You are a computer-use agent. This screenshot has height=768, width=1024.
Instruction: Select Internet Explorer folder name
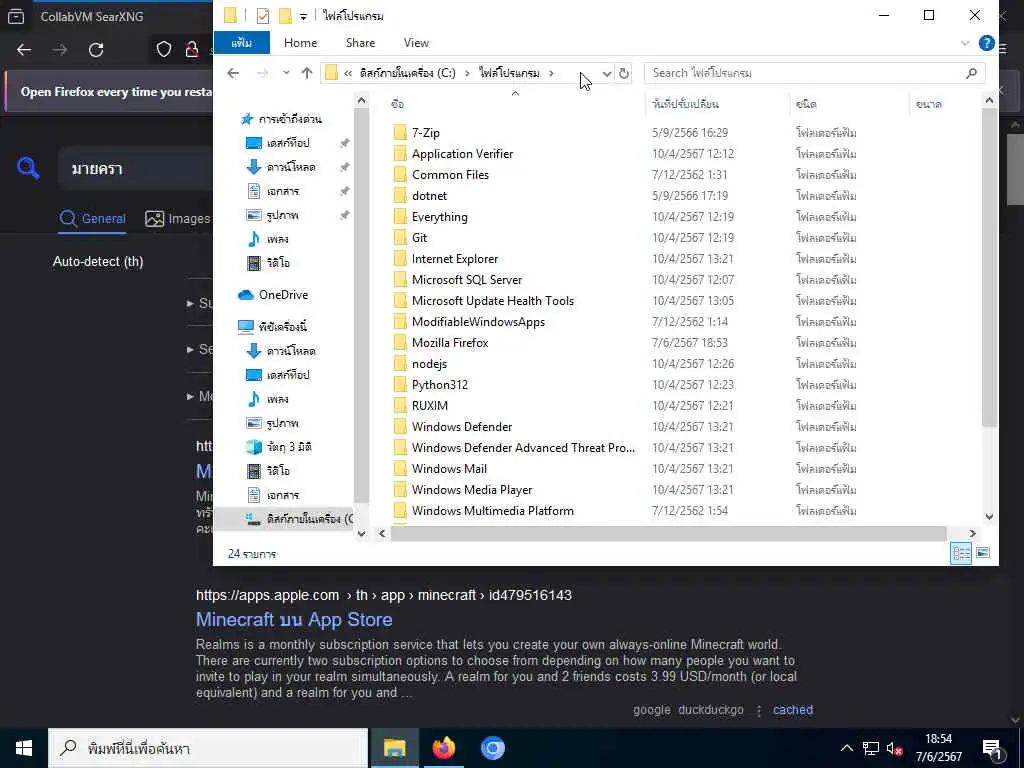(x=455, y=259)
